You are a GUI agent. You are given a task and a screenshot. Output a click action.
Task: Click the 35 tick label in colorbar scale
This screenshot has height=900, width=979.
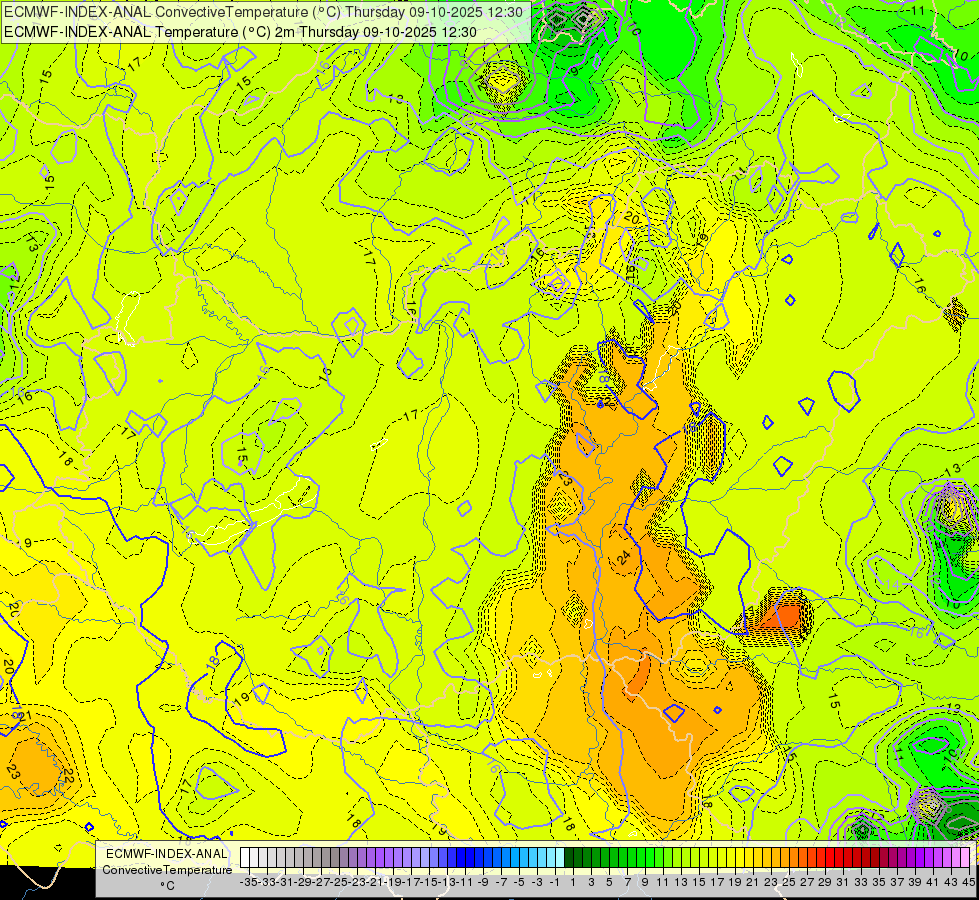tap(879, 882)
